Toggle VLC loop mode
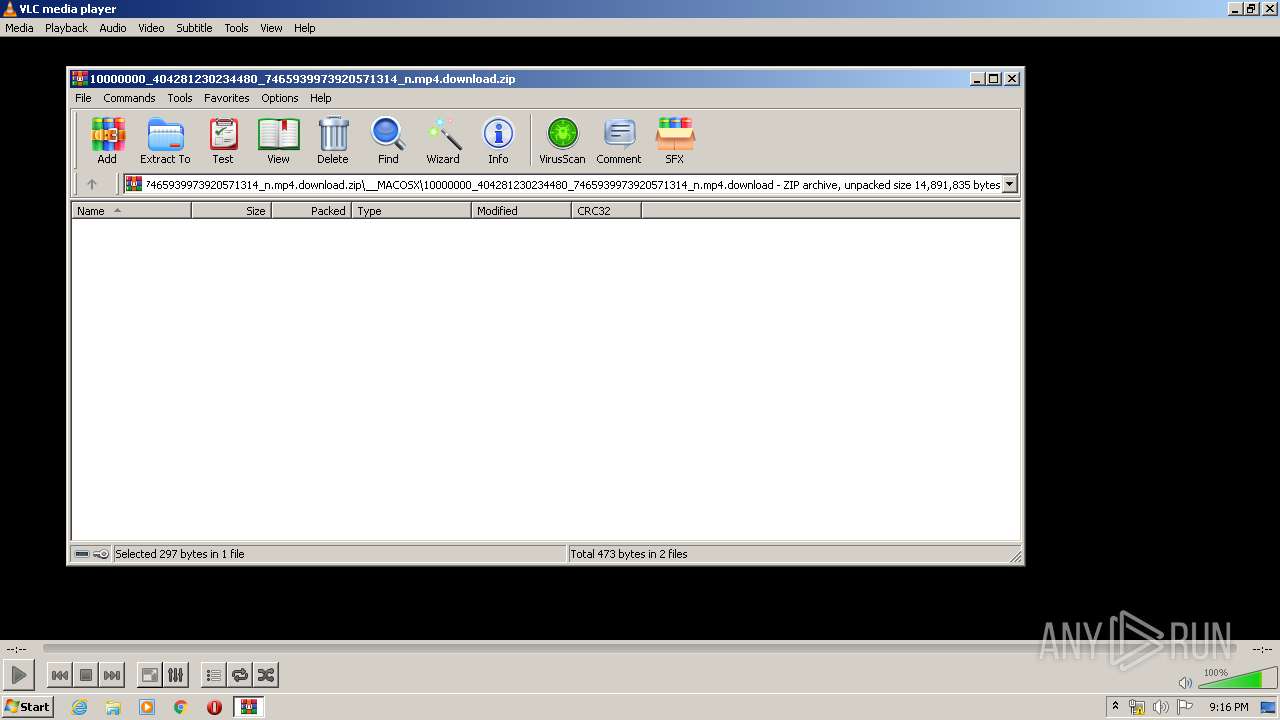Screen dimensions: 1280x720 [239, 675]
